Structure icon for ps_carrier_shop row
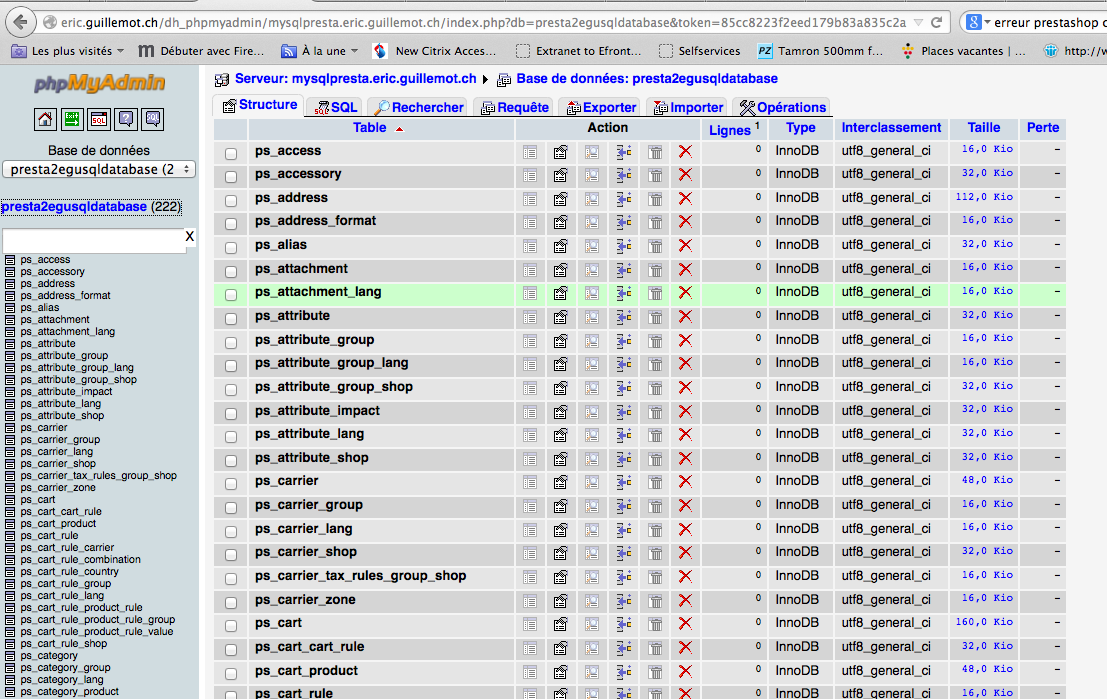1107x699 pixels. coord(561,553)
